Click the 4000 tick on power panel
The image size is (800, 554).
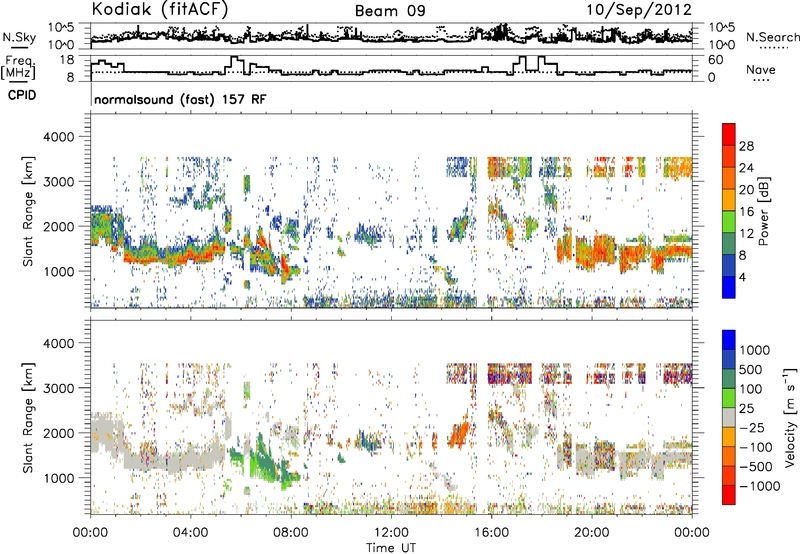(x=59, y=137)
